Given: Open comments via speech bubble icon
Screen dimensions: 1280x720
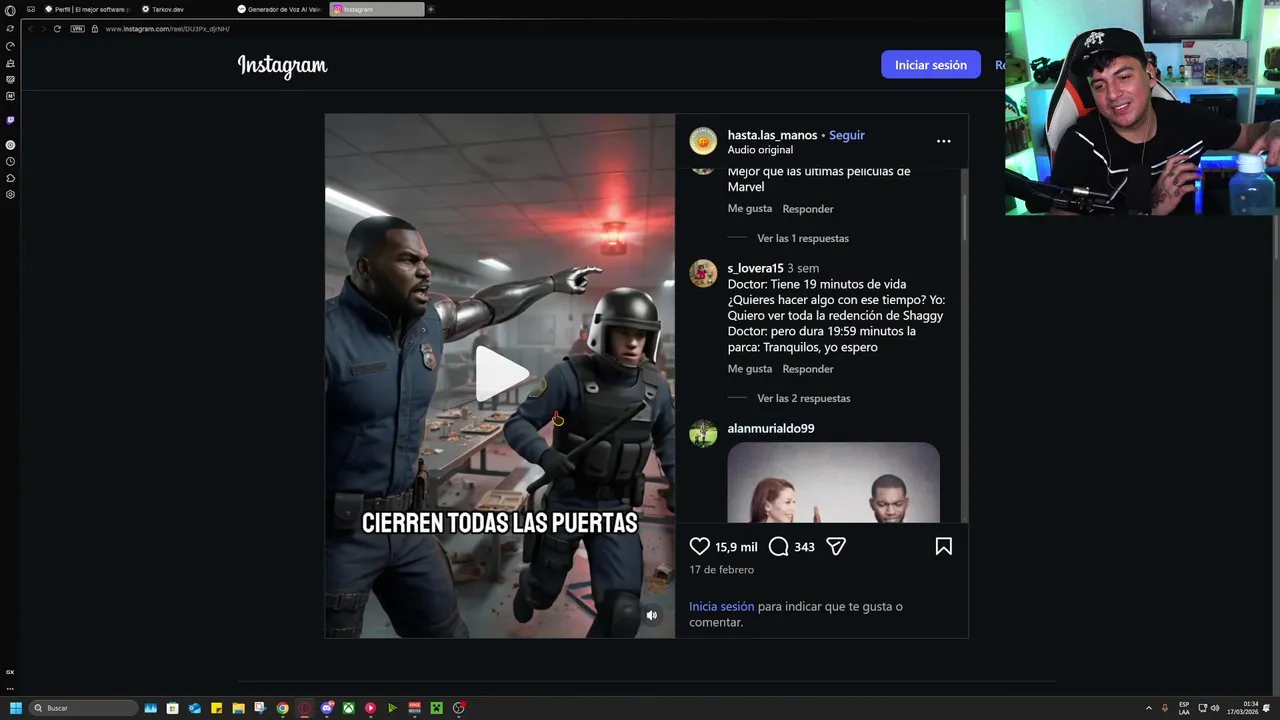Looking at the screenshot, I should pos(779,546).
